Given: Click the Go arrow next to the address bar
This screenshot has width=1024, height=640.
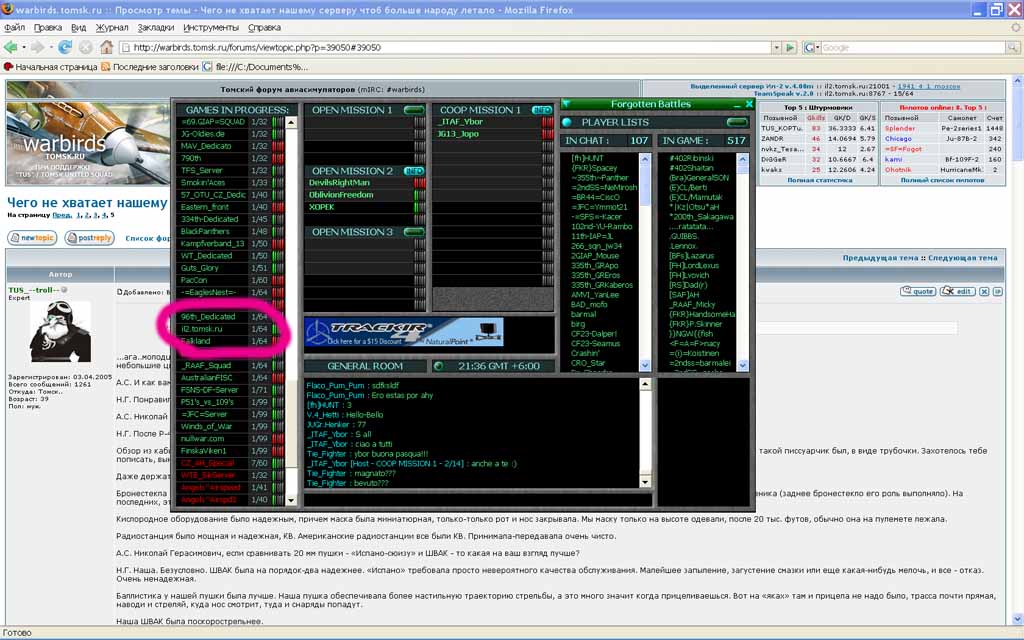Looking at the screenshot, I should (x=790, y=47).
